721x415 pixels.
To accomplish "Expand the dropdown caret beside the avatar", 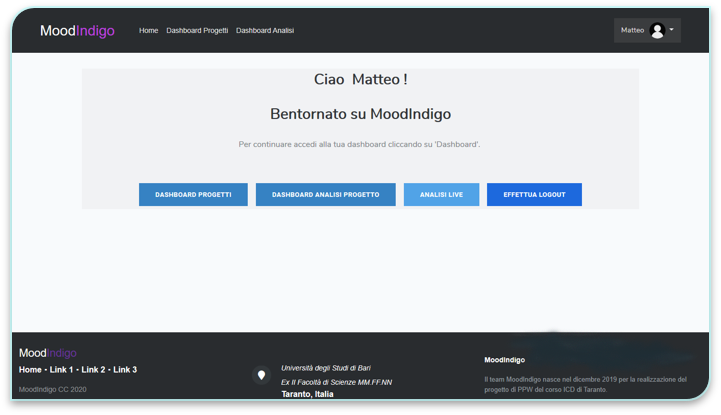I will [x=672, y=30].
